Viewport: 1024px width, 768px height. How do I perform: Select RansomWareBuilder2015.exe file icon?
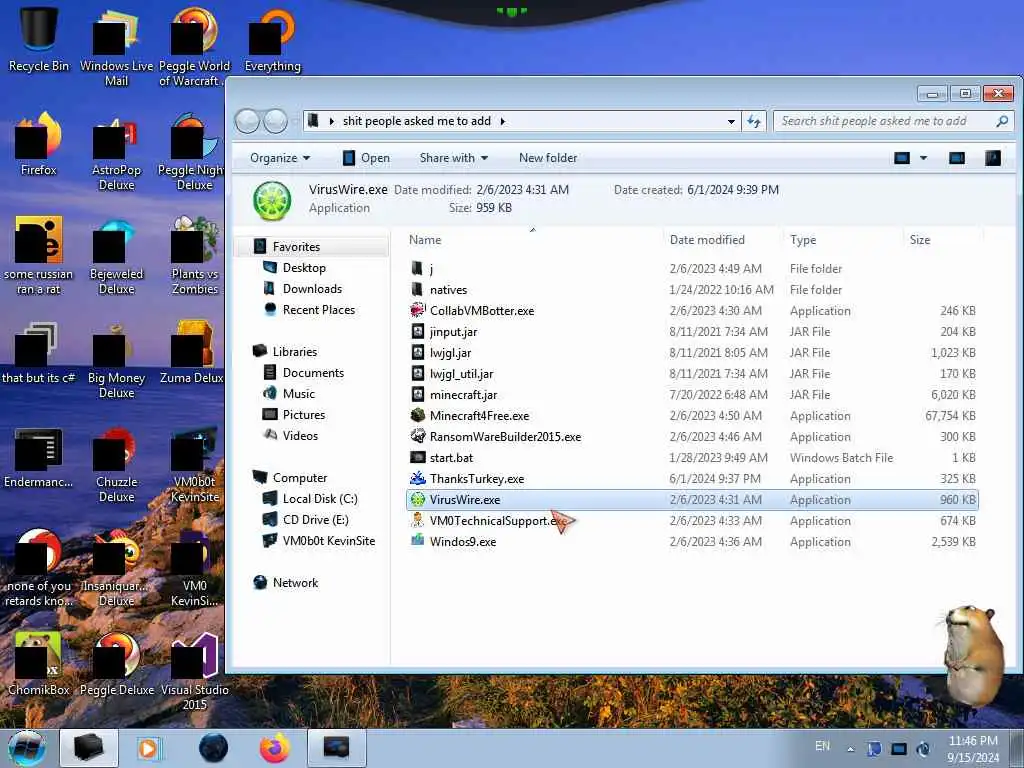417,436
